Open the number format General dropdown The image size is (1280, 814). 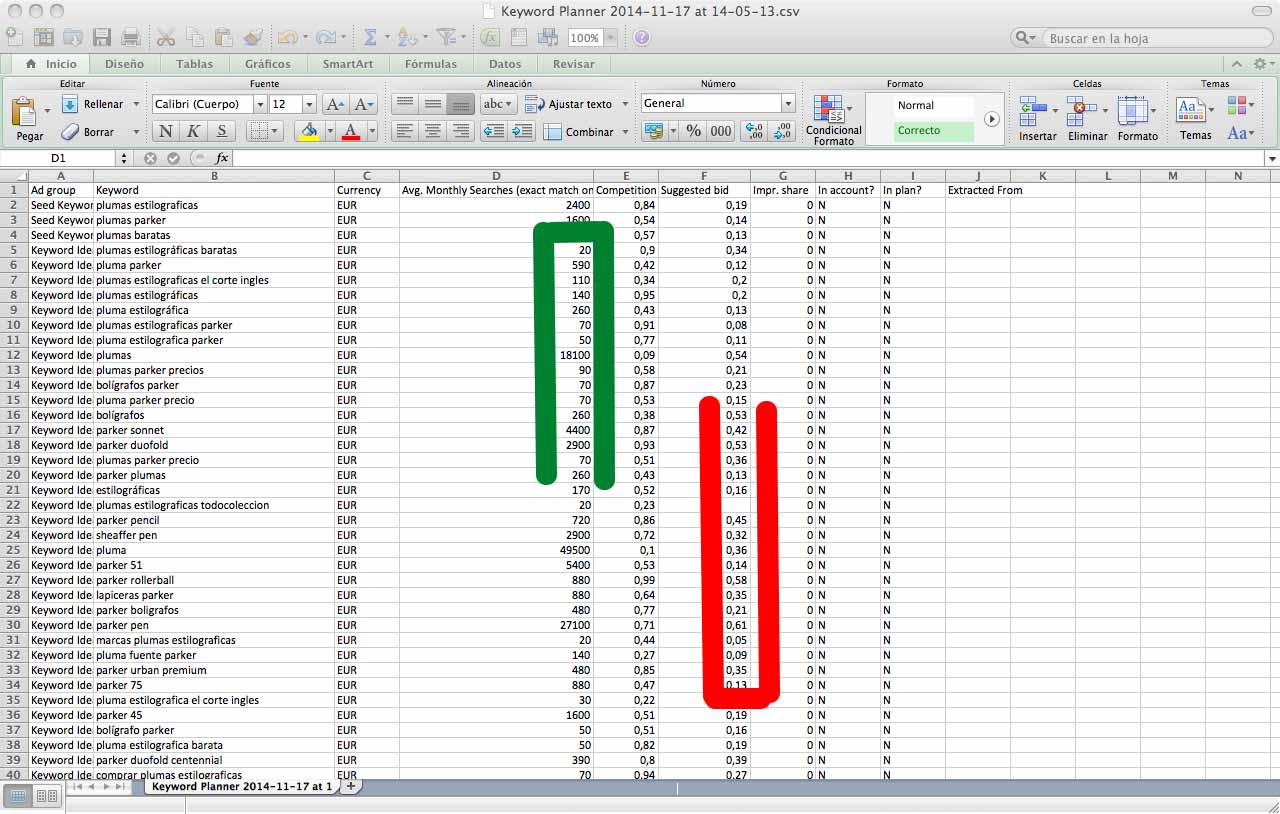coord(788,103)
